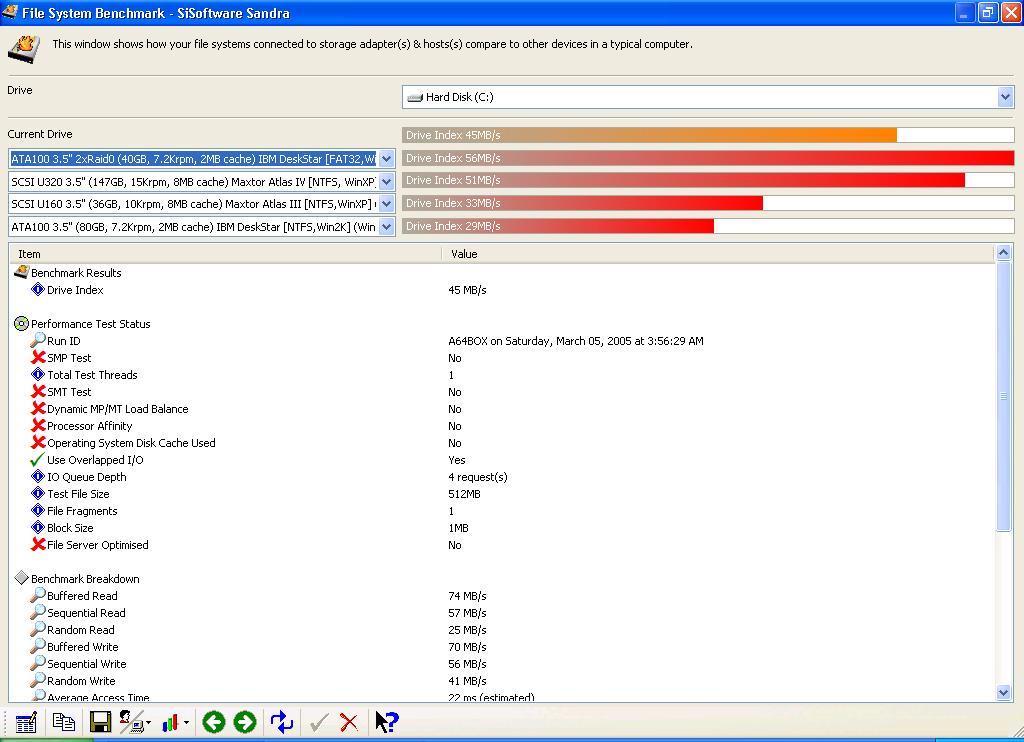This screenshot has height=742, width=1024.
Task: Copy results using the copy icon
Action: coord(63,722)
